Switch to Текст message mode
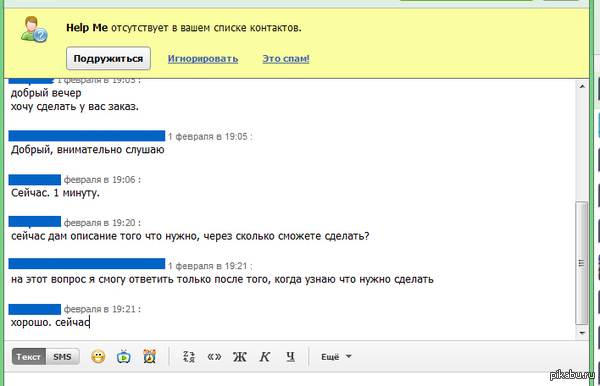The width and height of the screenshot is (600, 386). (29, 357)
